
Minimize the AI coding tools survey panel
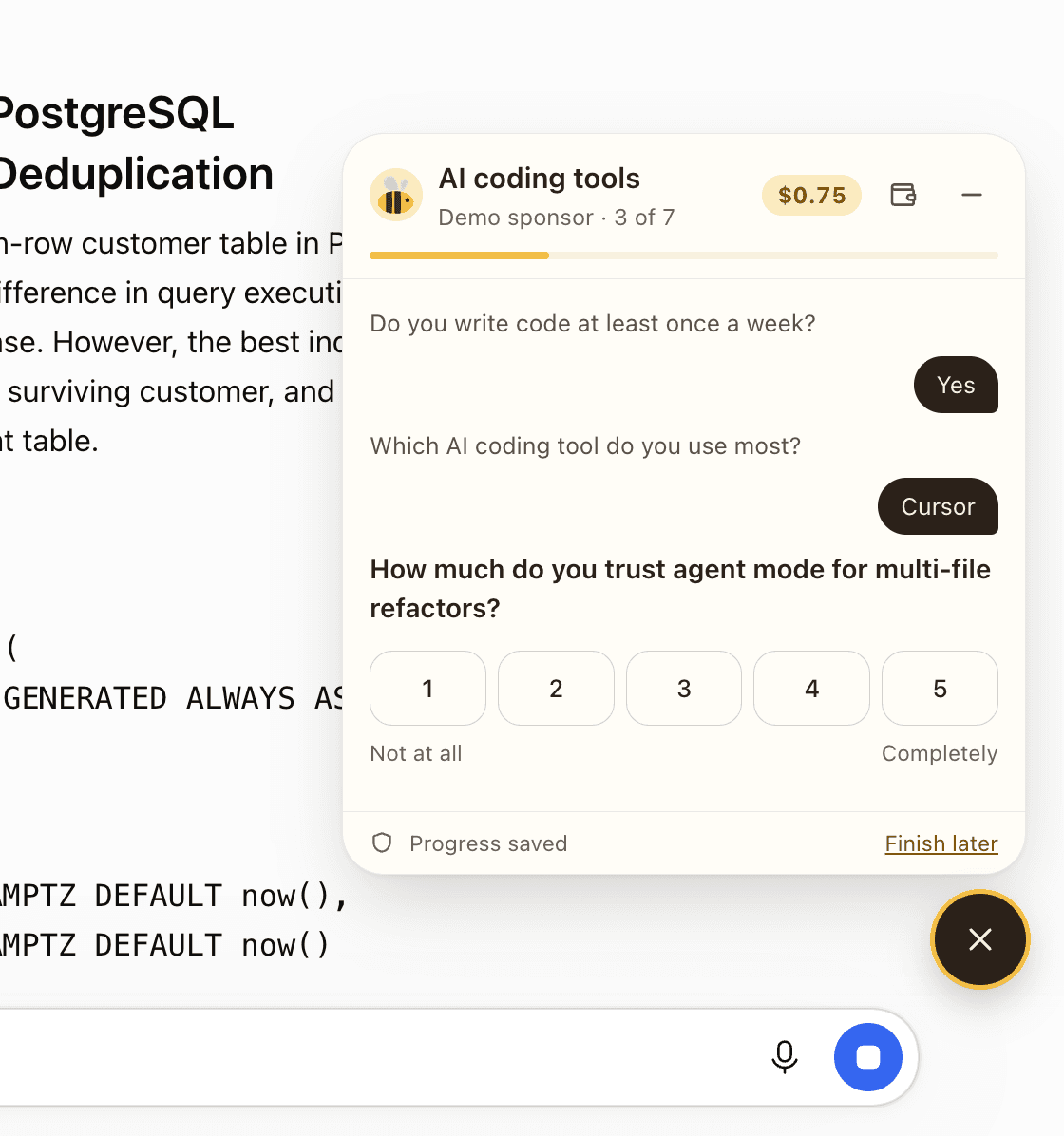click(971, 195)
